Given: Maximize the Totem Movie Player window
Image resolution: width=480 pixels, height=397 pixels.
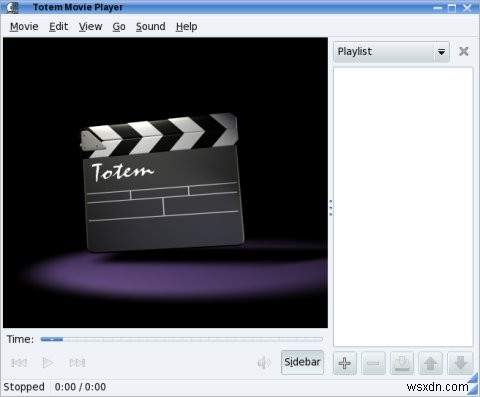Looking at the screenshot, I should coord(452,8).
